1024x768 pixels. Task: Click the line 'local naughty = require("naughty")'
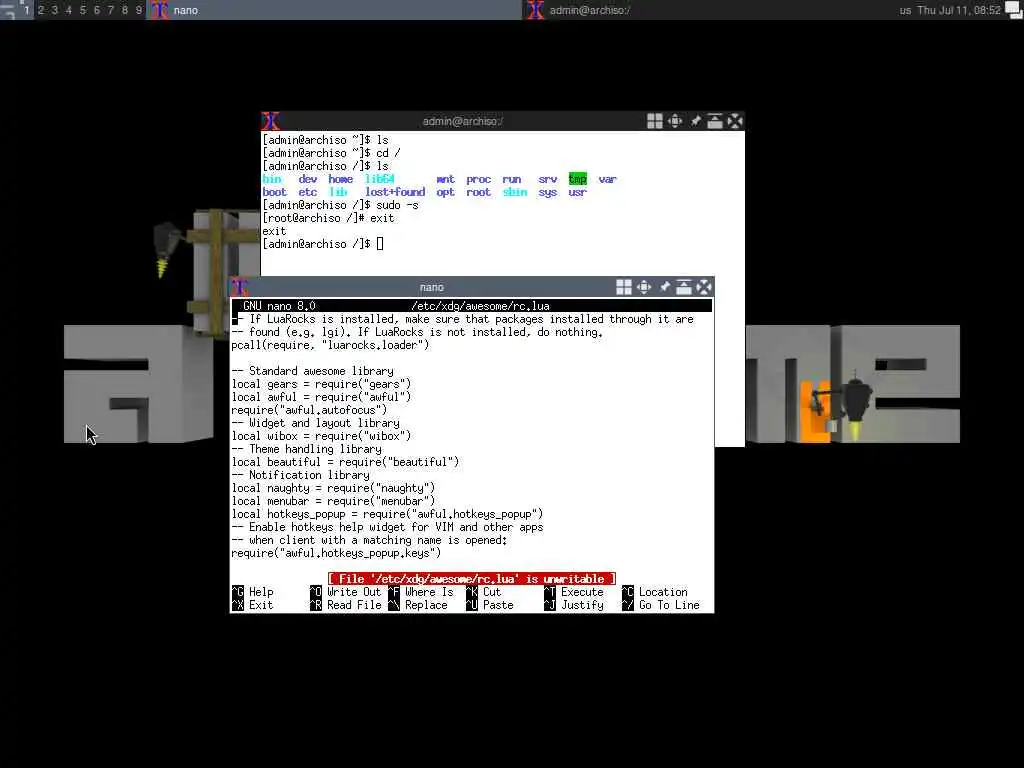tap(333, 488)
